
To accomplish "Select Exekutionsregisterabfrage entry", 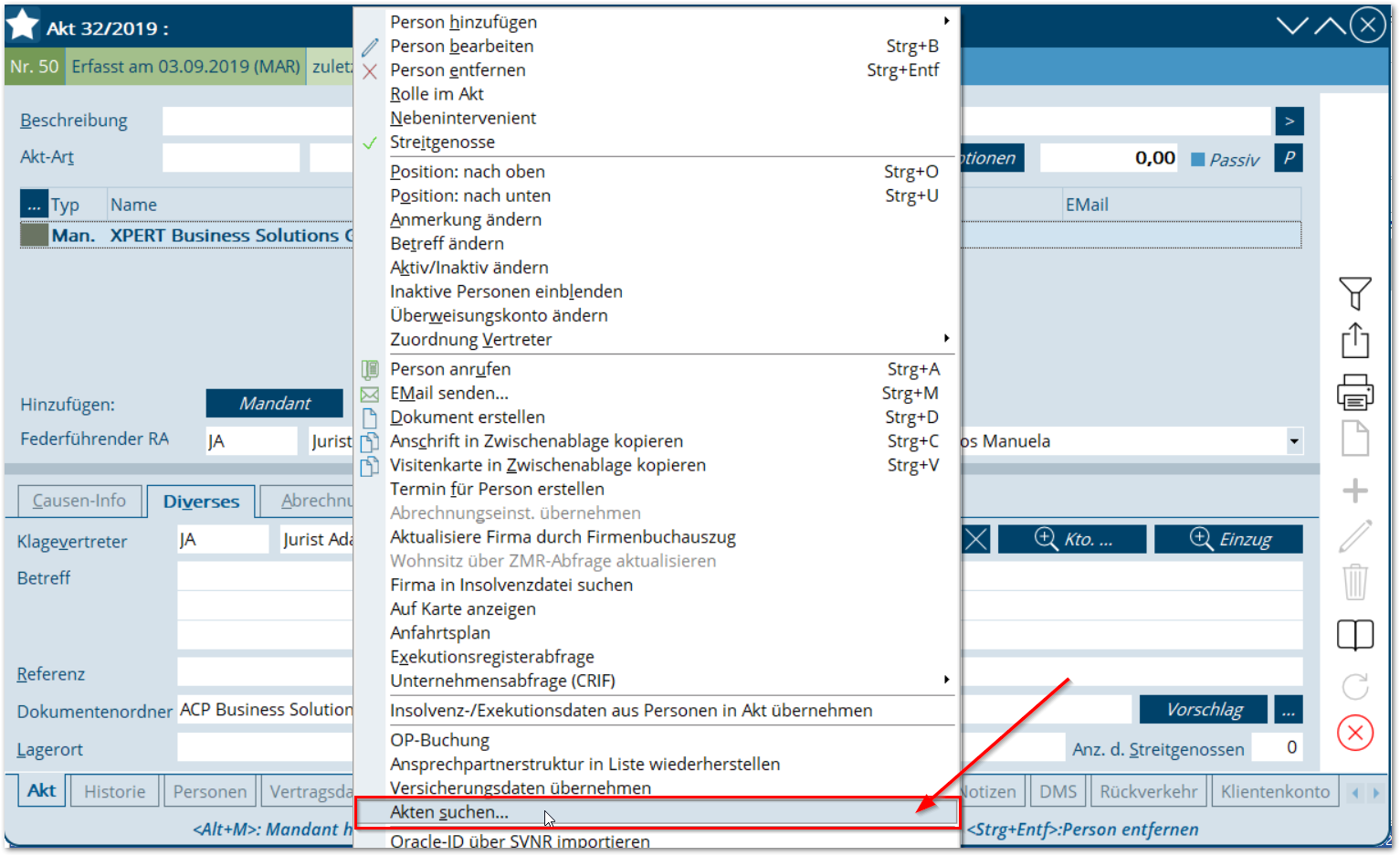I will pyautogui.click(x=657, y=658).
